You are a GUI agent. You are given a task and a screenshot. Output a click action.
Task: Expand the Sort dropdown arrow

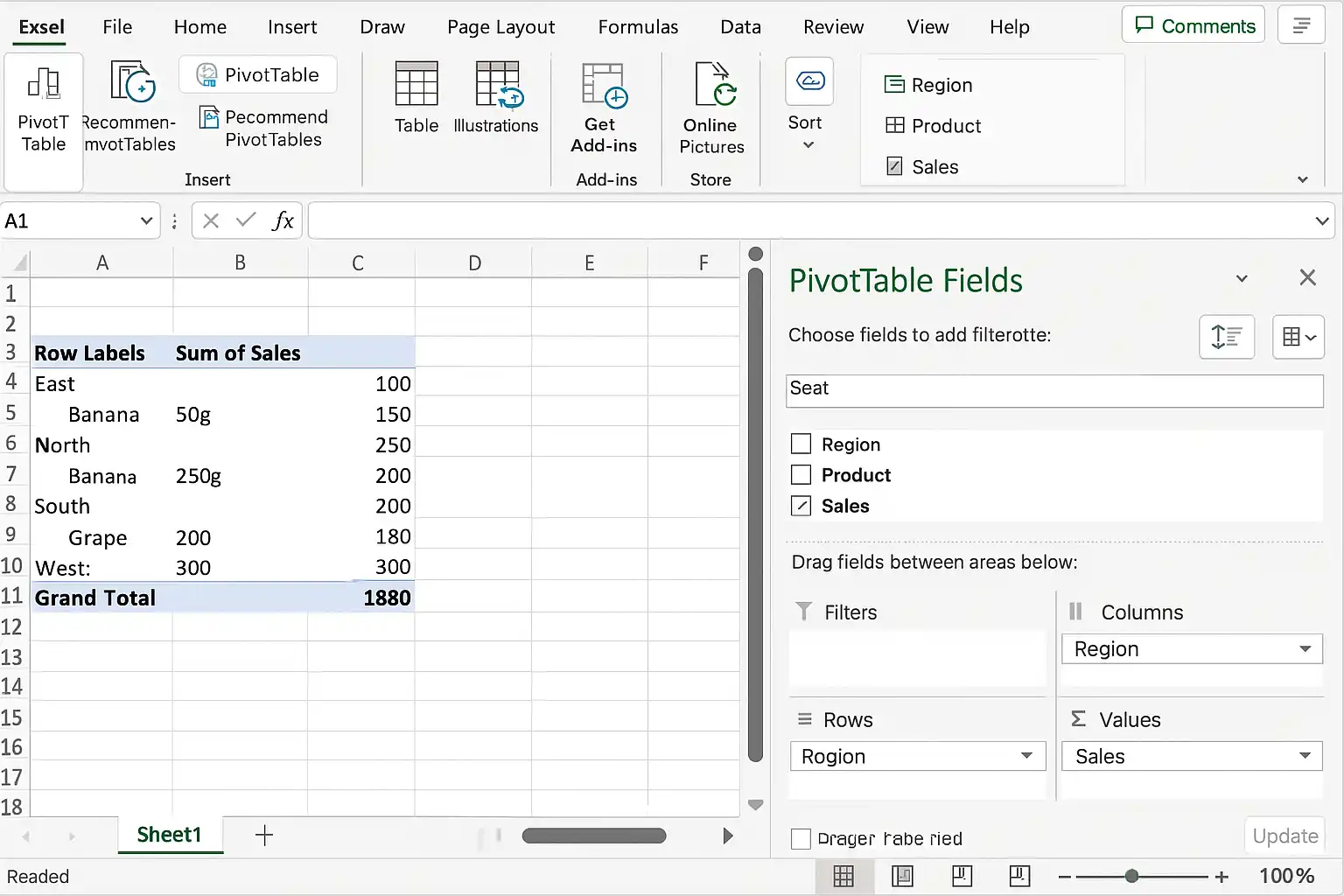[x=808, y=145]
